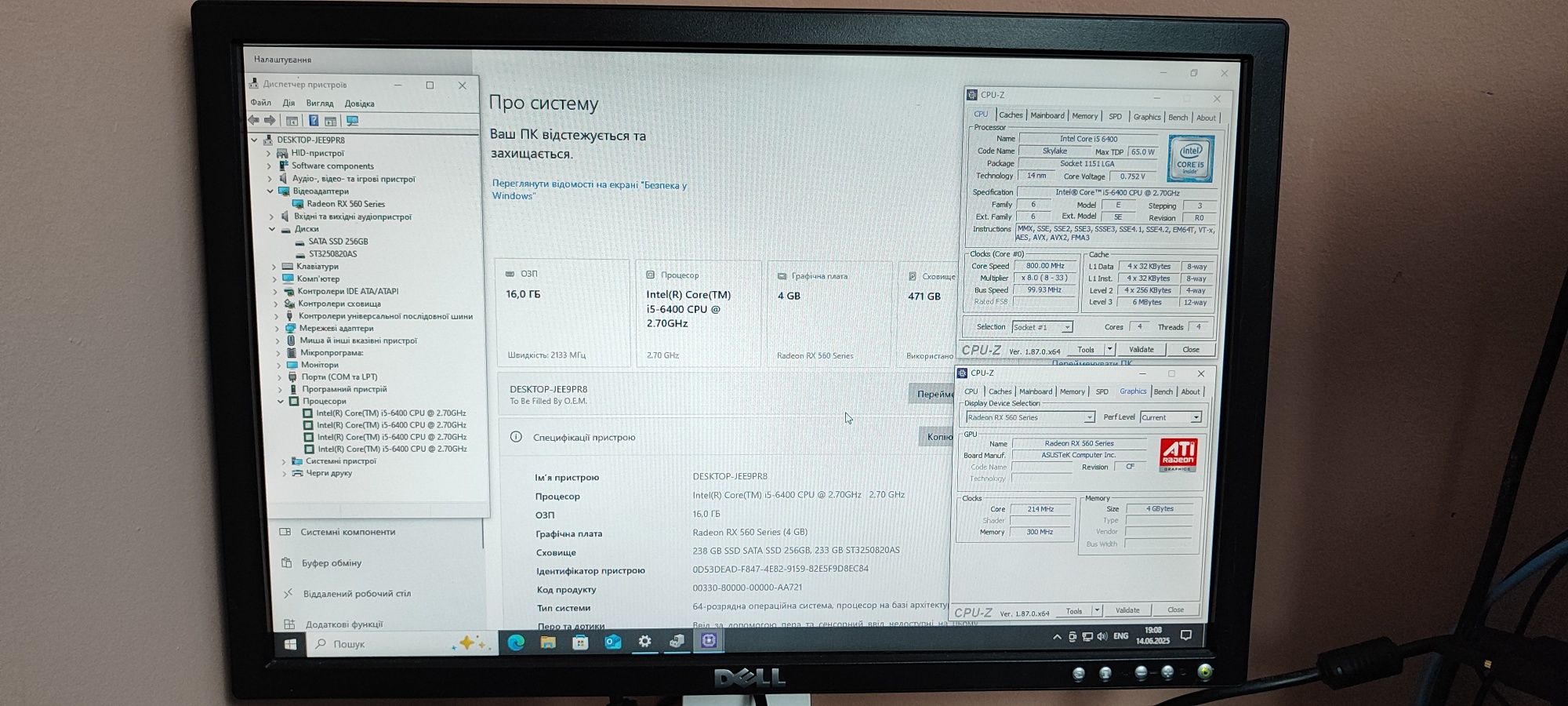1568x706 pixels.
Task: Open Довідка menu in Device Manager
Action: coord(359,104)
